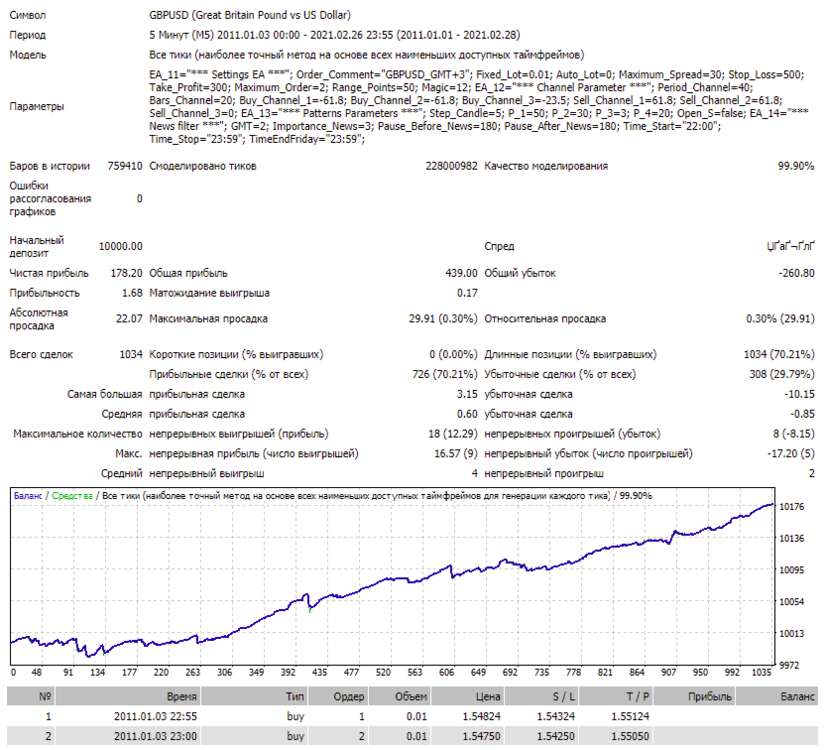This screenshot has width=825, height=750.
Task: Click maximal consecutive loss -17.20 (5)
Action: pyautogui.click(x=791, y=454)
